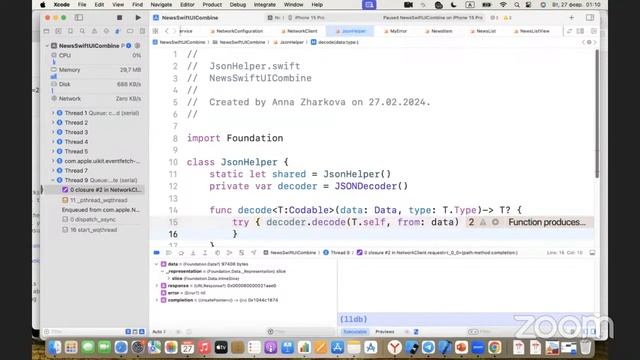Switch to the NetworkClient tab

coord(299,31)
